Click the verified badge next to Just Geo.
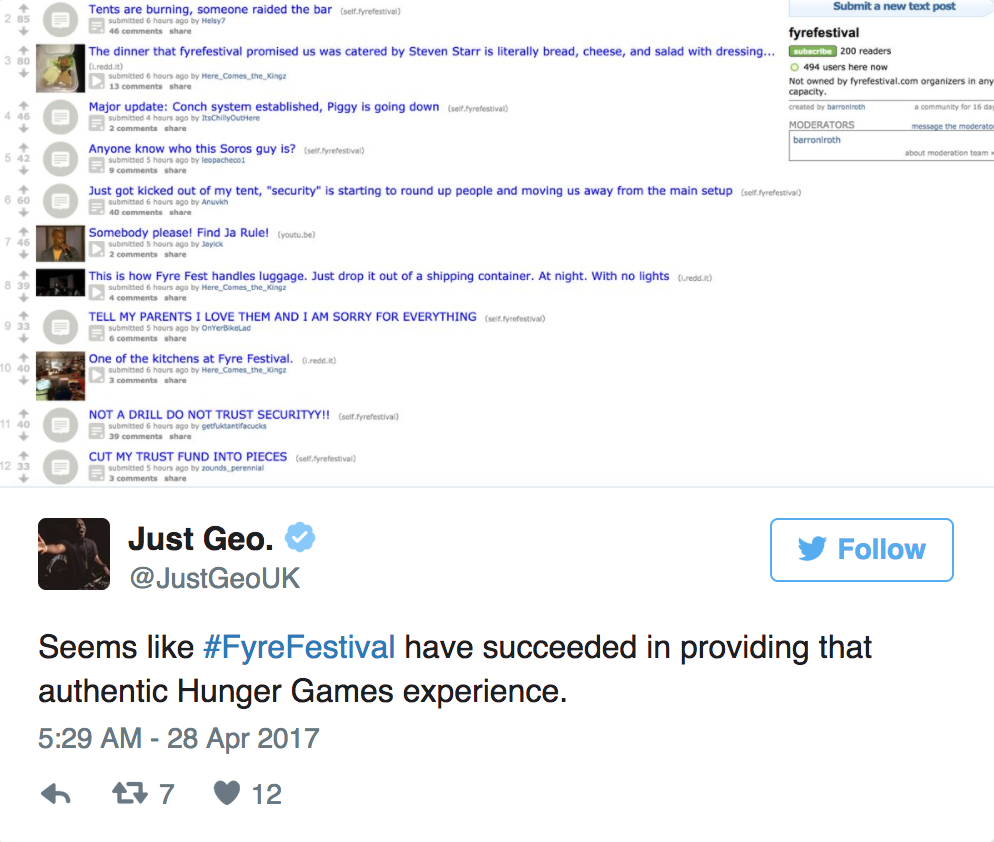The width and height of the screenshot is (994, 842). [300, 539]
